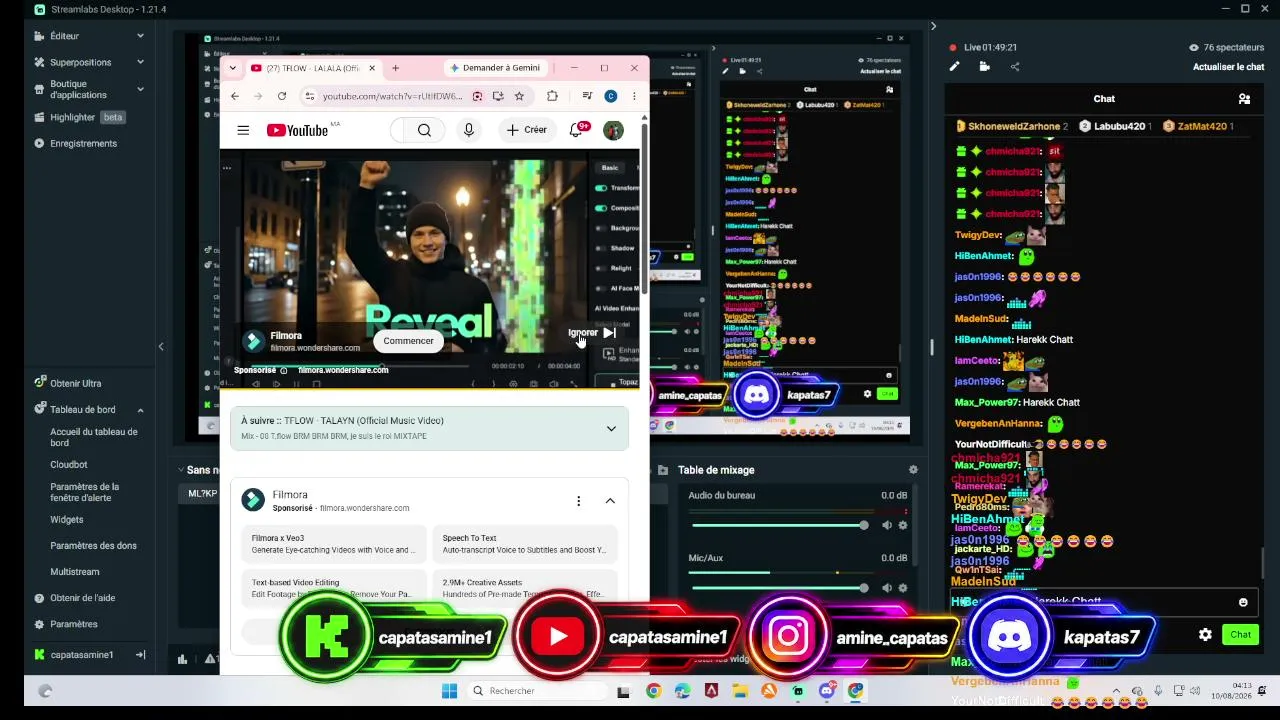Screen dimensions: 1280x720
Task: Mute the Audio du bureau source
Action: point(887,525)
